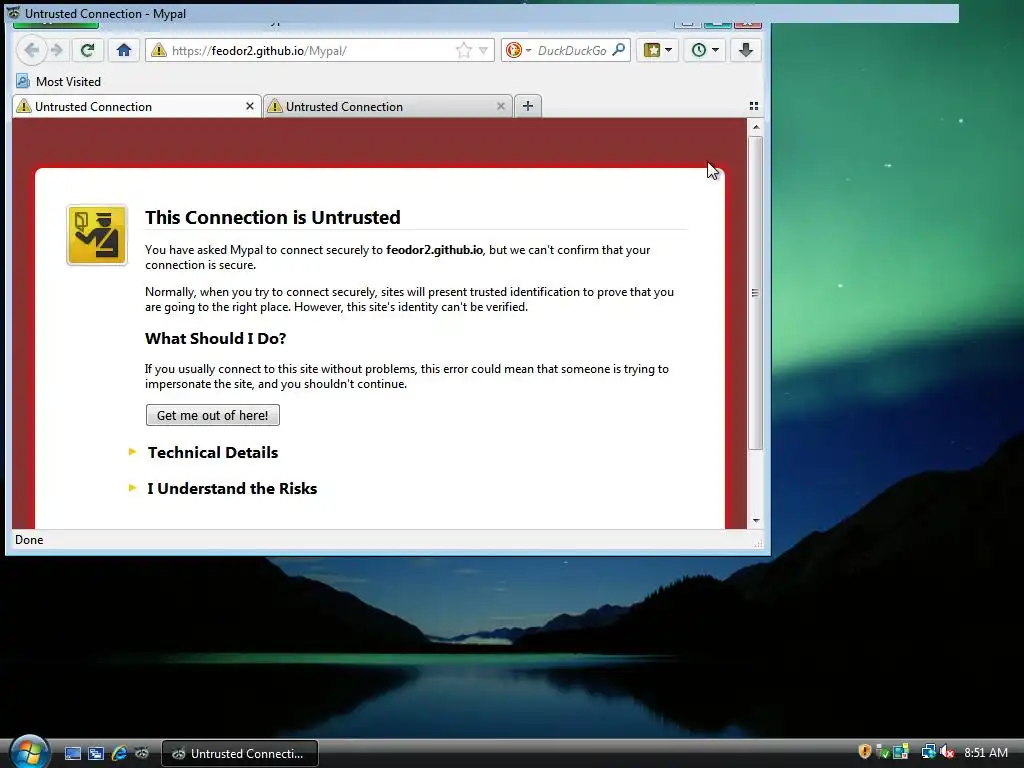This screenshot has width=1024, height=768.
Task: Click 'This Connection is Untrusted' heading
Action: (272, 217)
